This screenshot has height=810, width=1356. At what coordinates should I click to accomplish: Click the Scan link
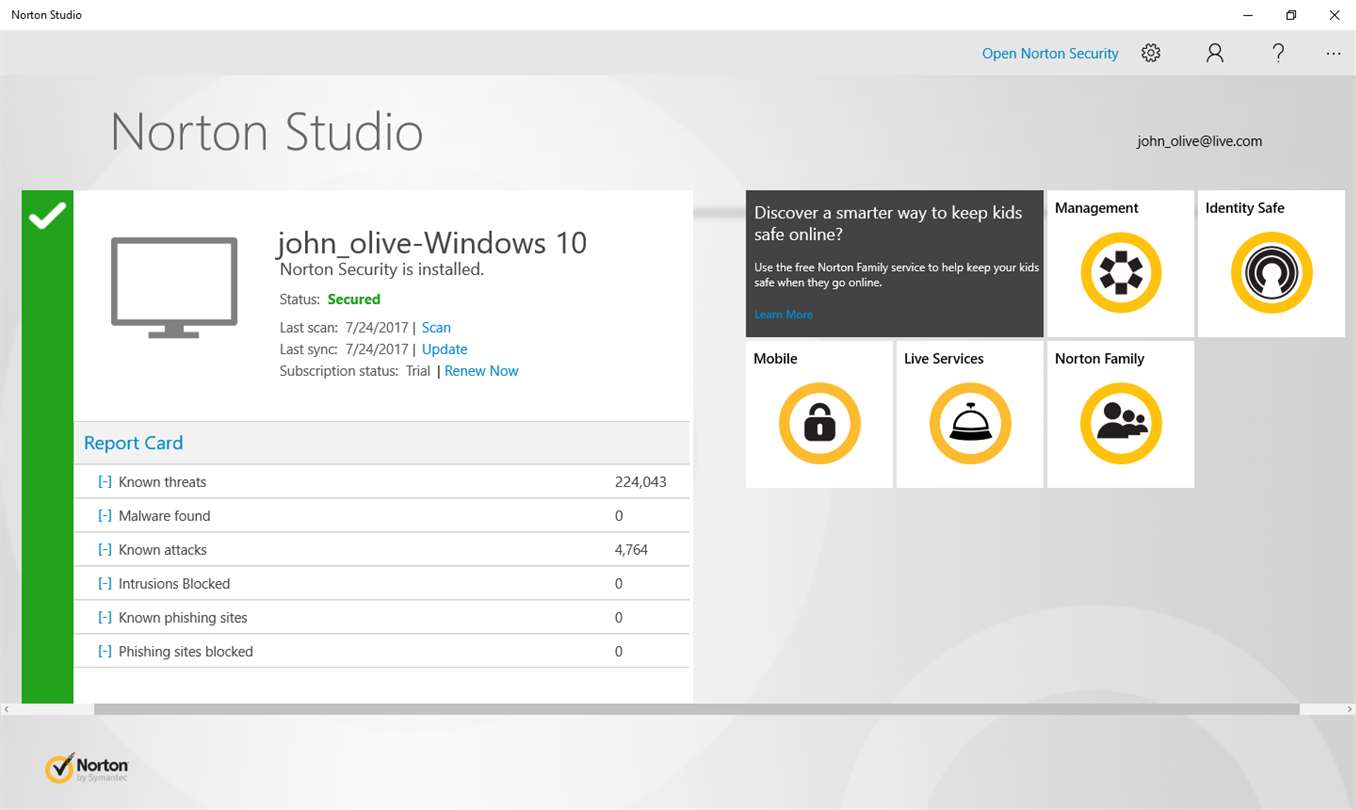(x=436, y=327)
